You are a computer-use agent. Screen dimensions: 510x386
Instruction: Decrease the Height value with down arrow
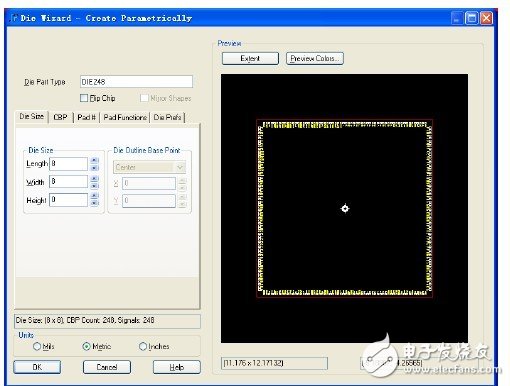pyautogui.click(x=95, y=203)
